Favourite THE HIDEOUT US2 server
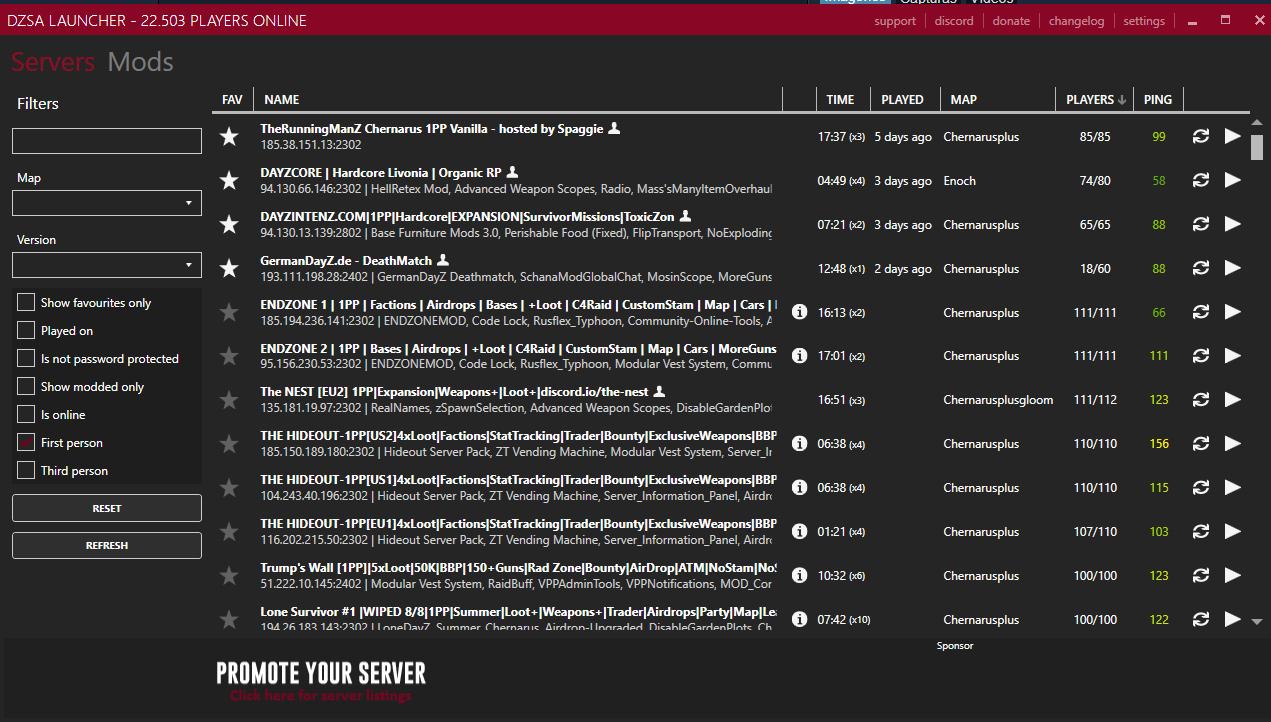This screenshot has width=1271, height=722. (x=229, y=444)
